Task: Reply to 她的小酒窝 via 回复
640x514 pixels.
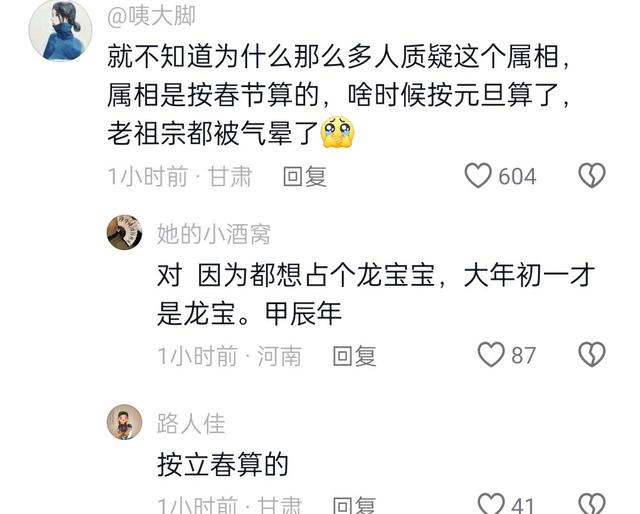Action: tap(354, 355)
